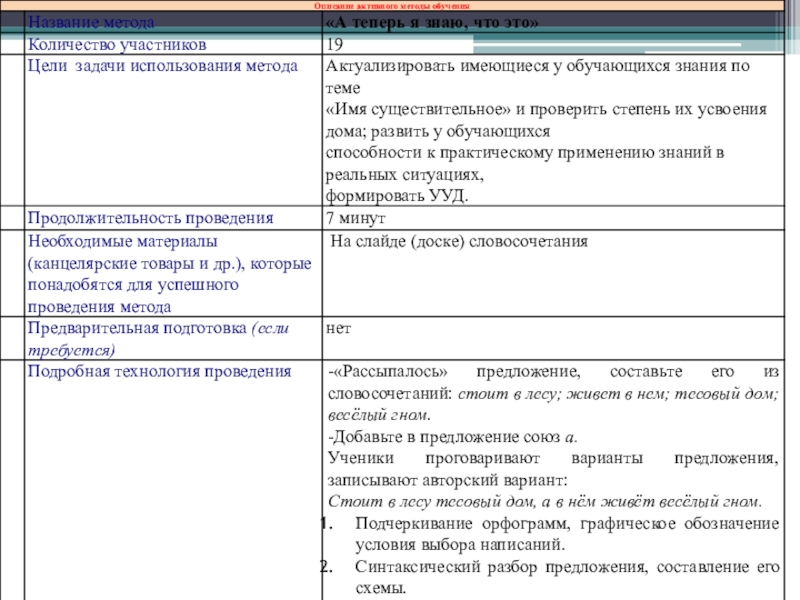Image resolution: width=800 pixels, height=600 pixels.
Task: Select the "Продолжительность проведения" label
Action: 150,218
